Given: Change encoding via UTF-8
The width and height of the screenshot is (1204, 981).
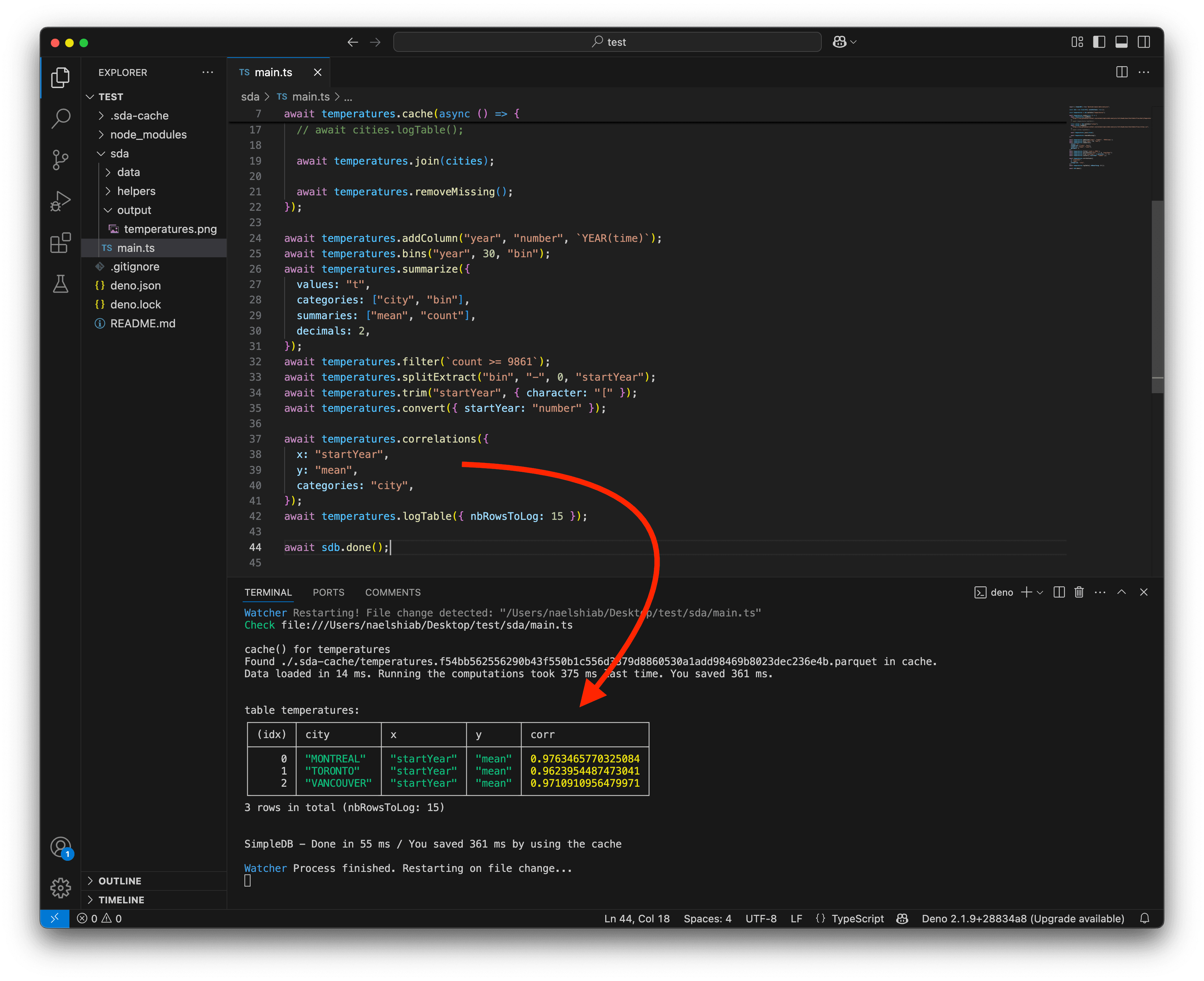Looking at the screenshot, I should (x=761, y=918).
